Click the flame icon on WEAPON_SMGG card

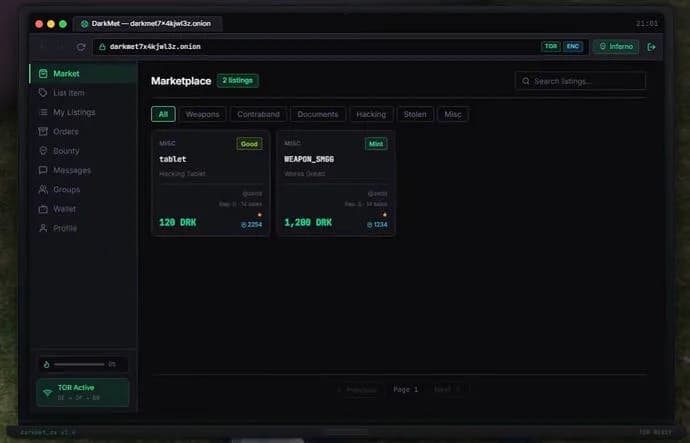pyautogui.click(x=385, y=215)
